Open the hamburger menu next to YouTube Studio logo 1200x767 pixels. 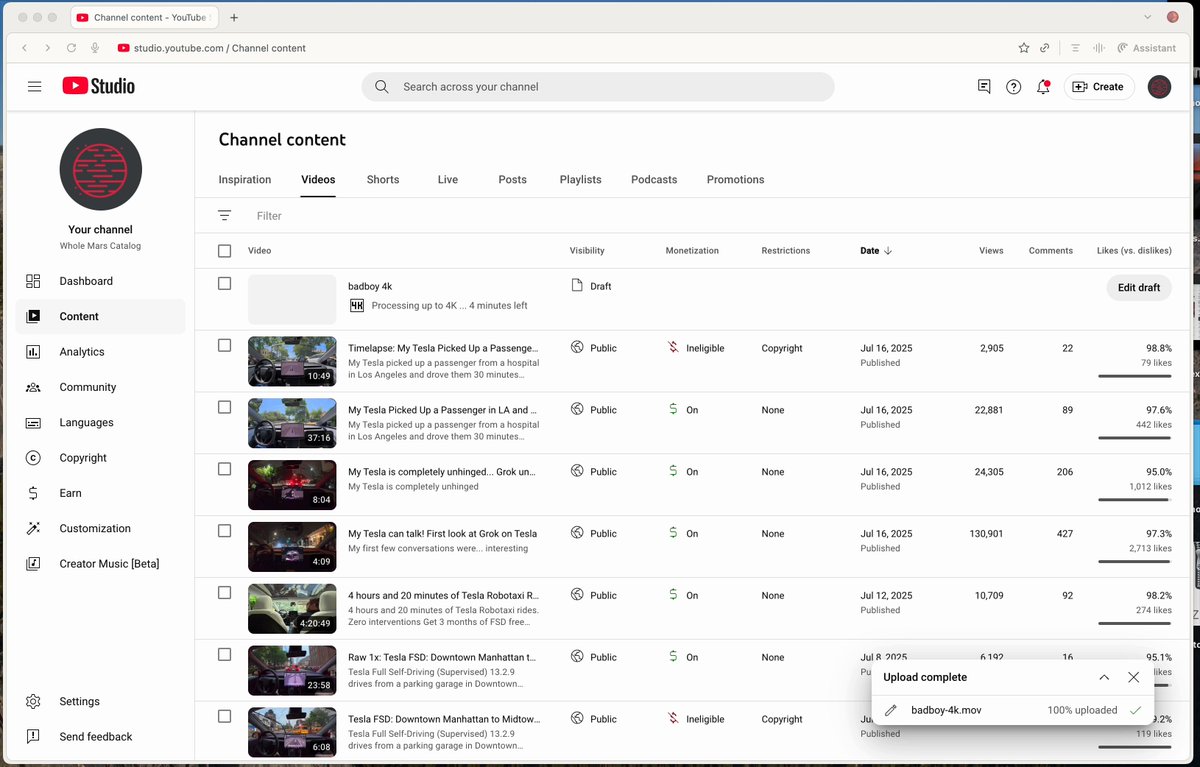pyautogui.click(x=34, y=87)
